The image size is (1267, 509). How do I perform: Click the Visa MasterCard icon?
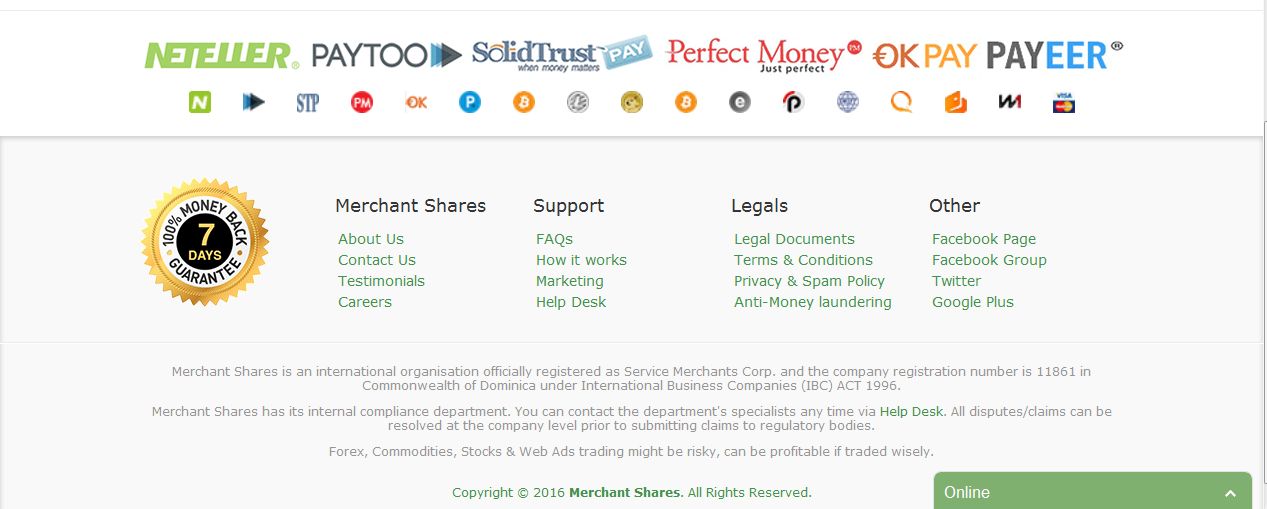[x=1064, y=102]
